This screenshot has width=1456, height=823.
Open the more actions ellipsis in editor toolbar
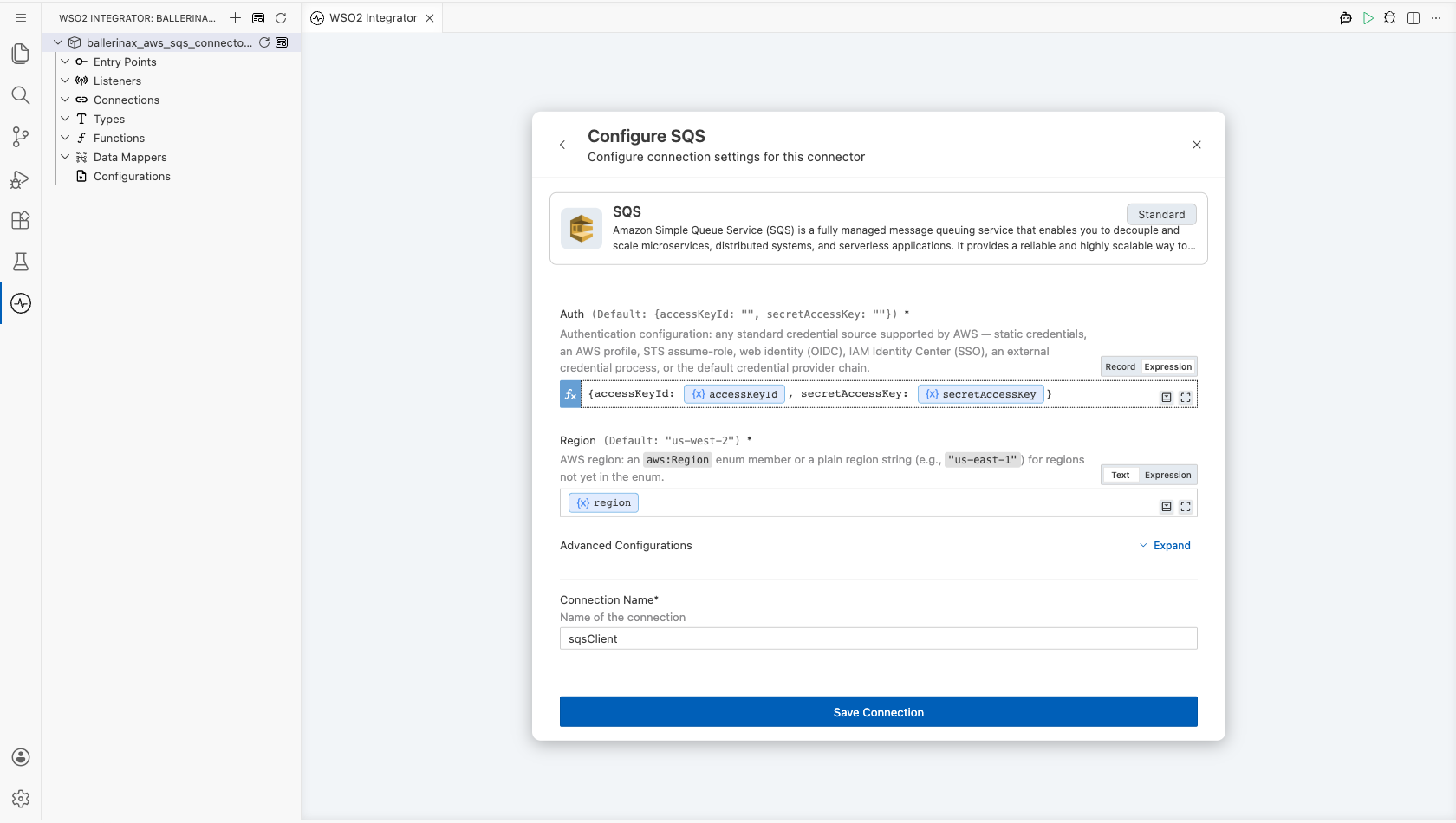[x=1436, y=17]
